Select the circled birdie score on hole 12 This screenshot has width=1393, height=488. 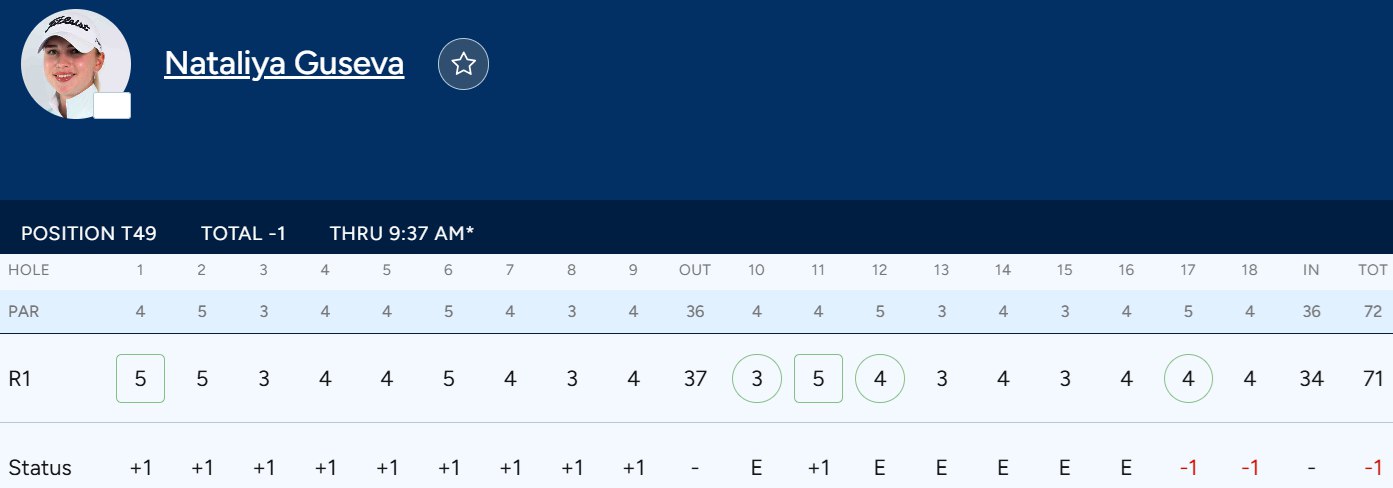880,379
